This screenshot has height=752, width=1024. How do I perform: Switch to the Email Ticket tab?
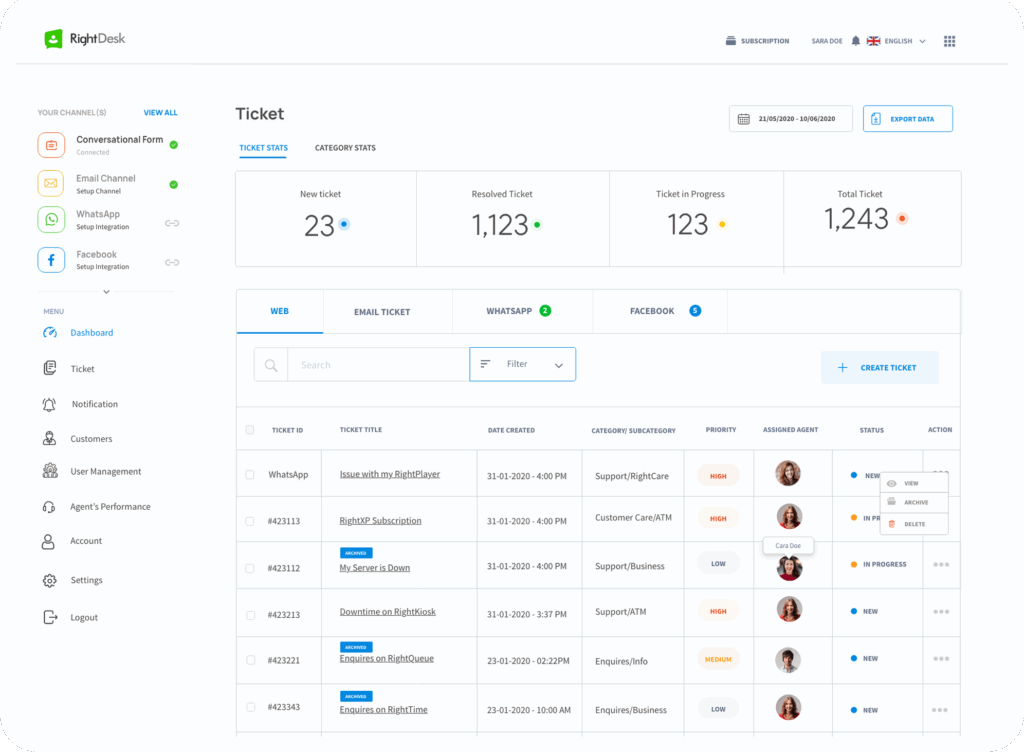(x=382, y=312)
